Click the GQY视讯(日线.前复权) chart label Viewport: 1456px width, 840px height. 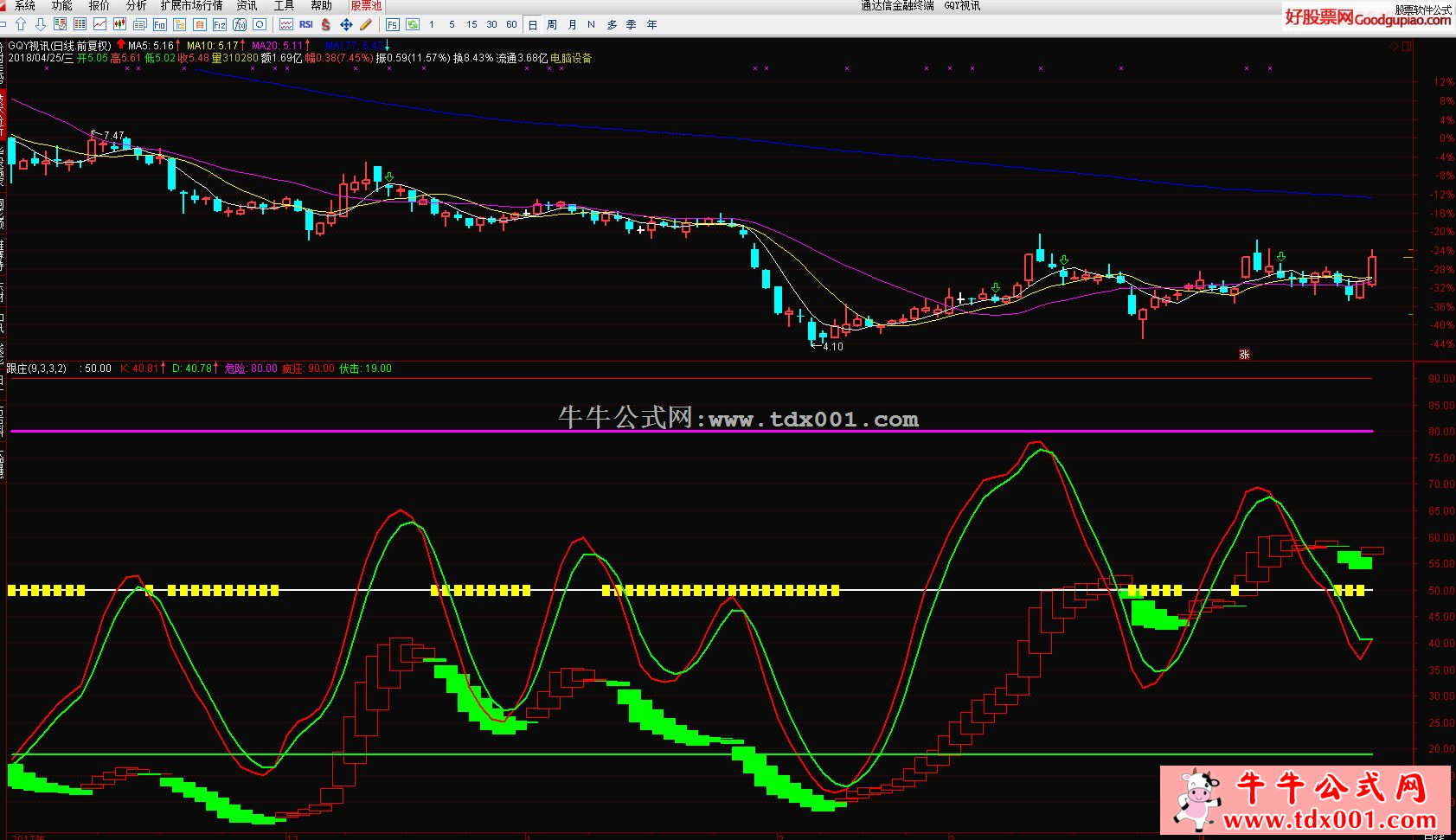pyautogui.click(x=60, y=46)
